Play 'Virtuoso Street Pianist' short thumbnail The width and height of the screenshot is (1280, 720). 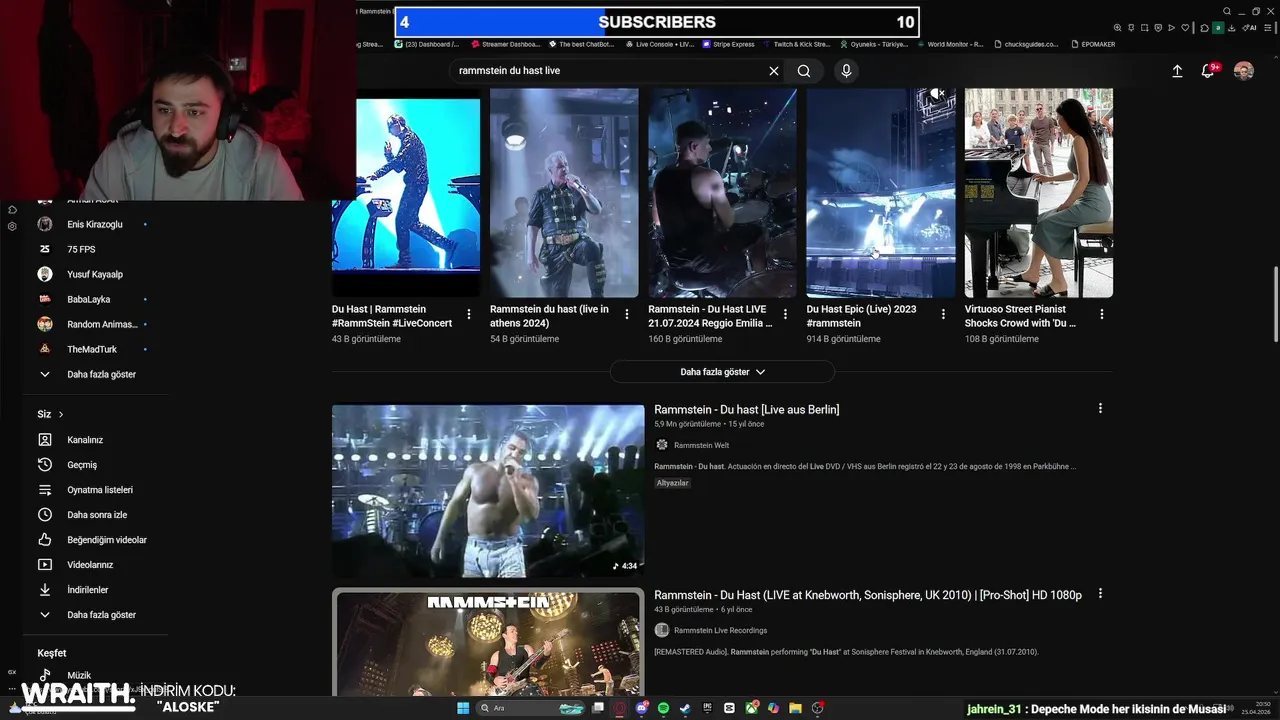tap(1039, 193)
